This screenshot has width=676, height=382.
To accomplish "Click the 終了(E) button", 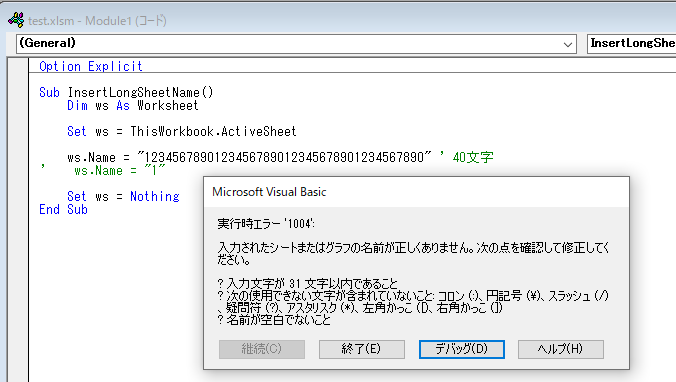I will 362,349.
